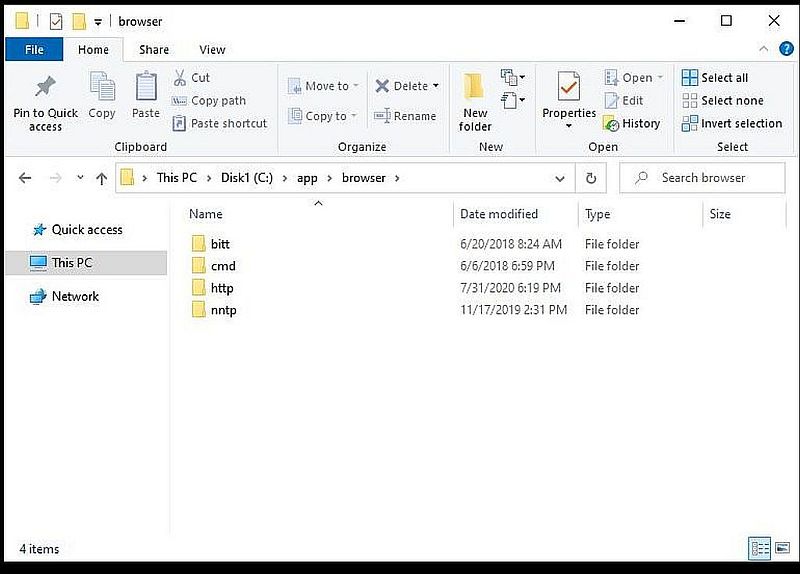Viewport: 800px width, 574px height.
Task: Click the Copy to button
Action: (322, 116)
